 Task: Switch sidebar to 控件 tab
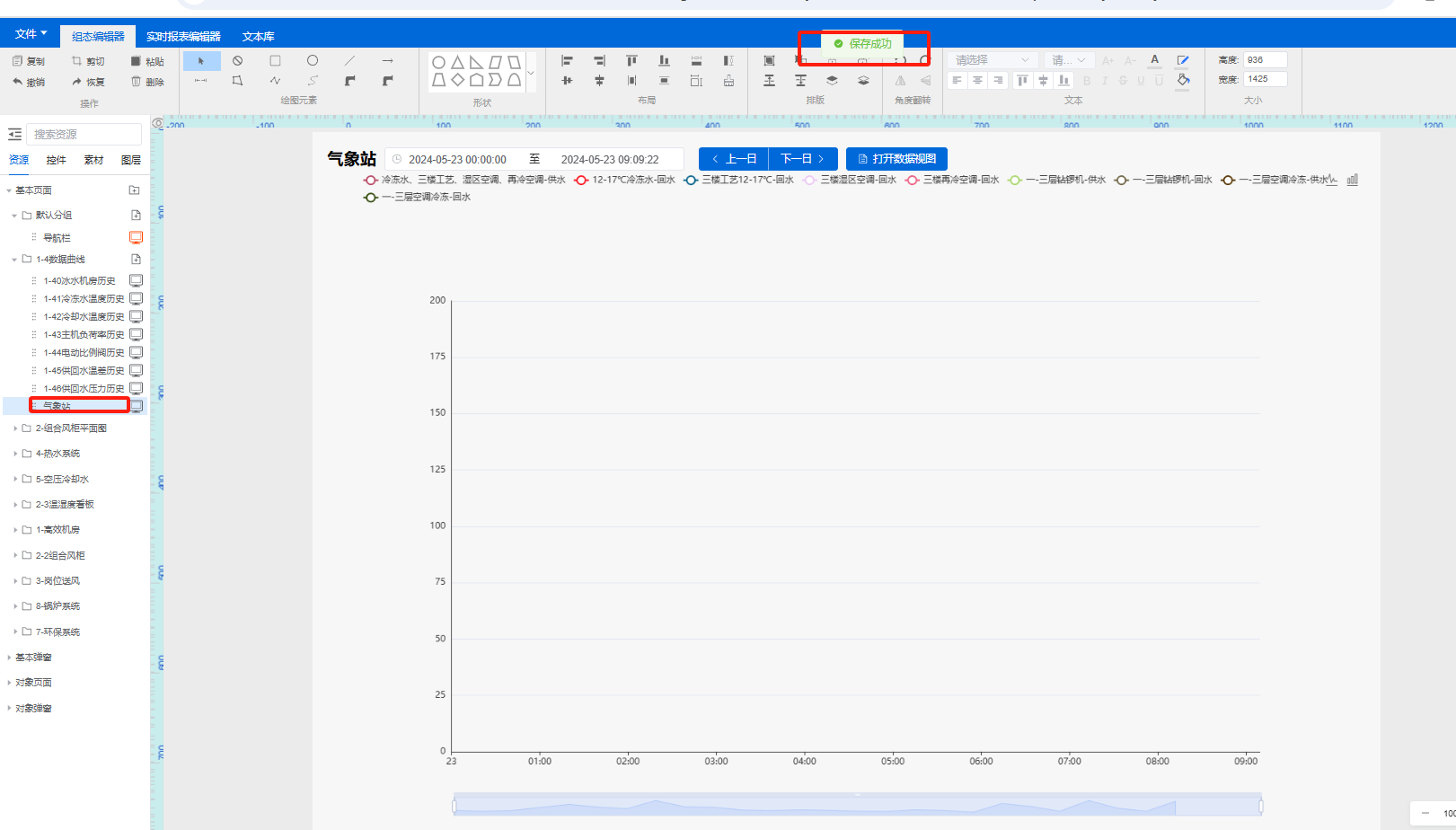56,160
